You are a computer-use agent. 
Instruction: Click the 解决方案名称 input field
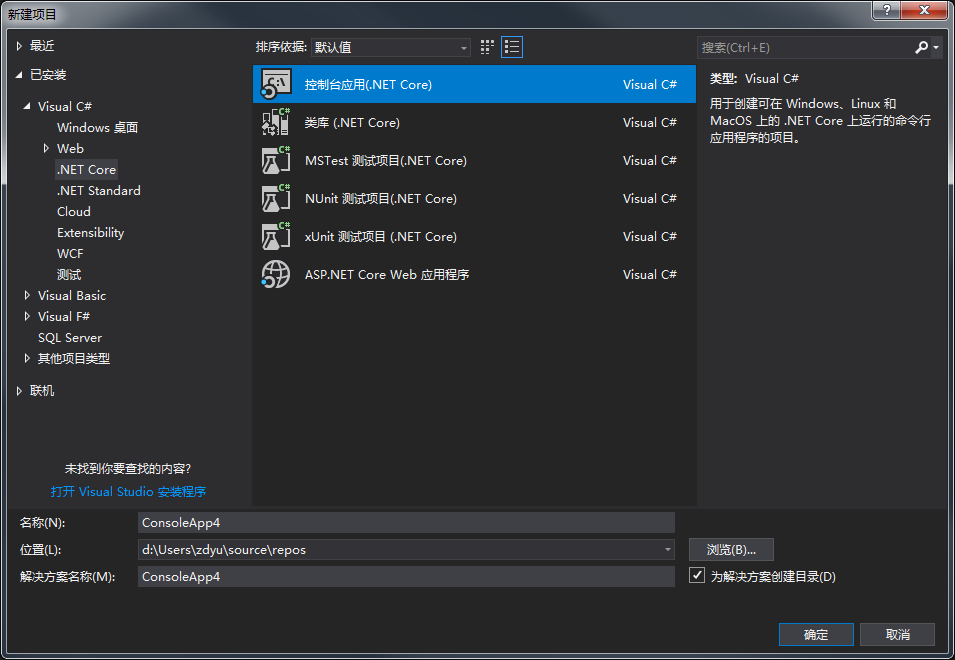click(406, 576)
